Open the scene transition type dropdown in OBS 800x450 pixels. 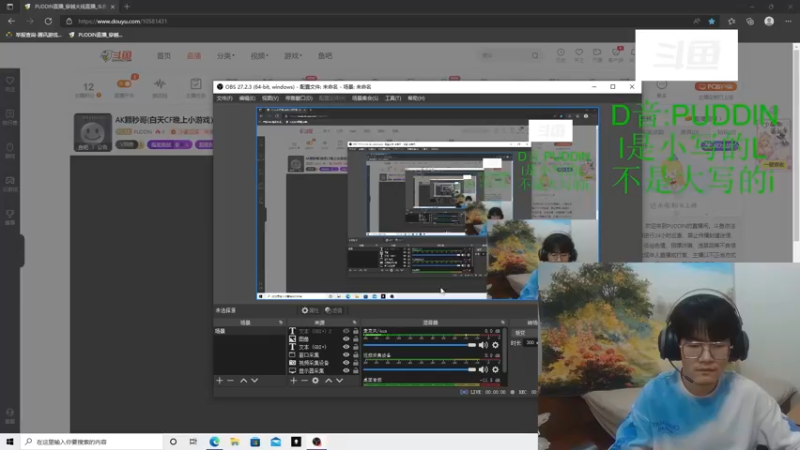(x=524, y=333)
